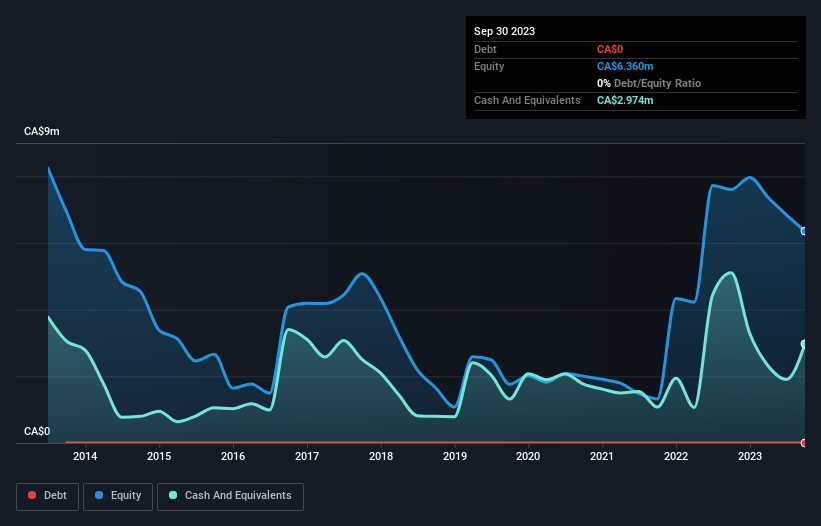The image size is (821, 526).
Task: Click the Equity row label in tooltip
Action: tap(489, 66)
